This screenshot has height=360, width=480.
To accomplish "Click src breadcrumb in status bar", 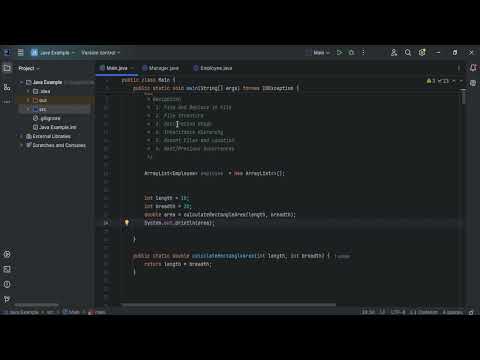I will (50, 312).
